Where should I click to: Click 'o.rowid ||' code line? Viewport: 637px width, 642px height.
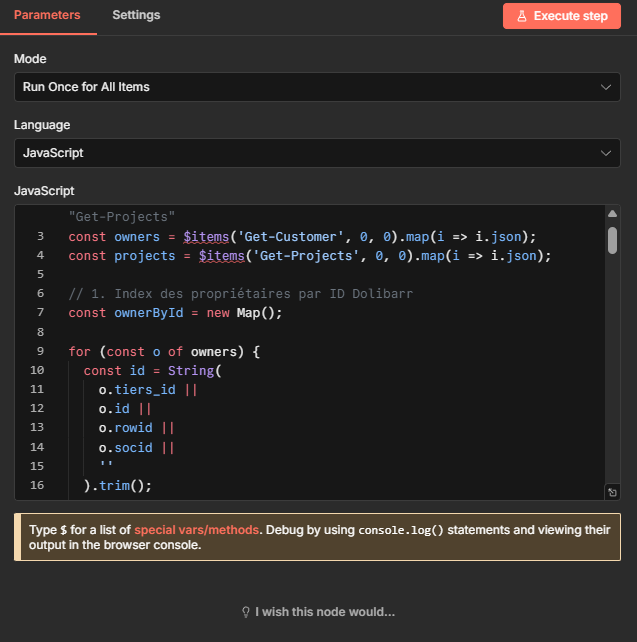pos(136,428)
